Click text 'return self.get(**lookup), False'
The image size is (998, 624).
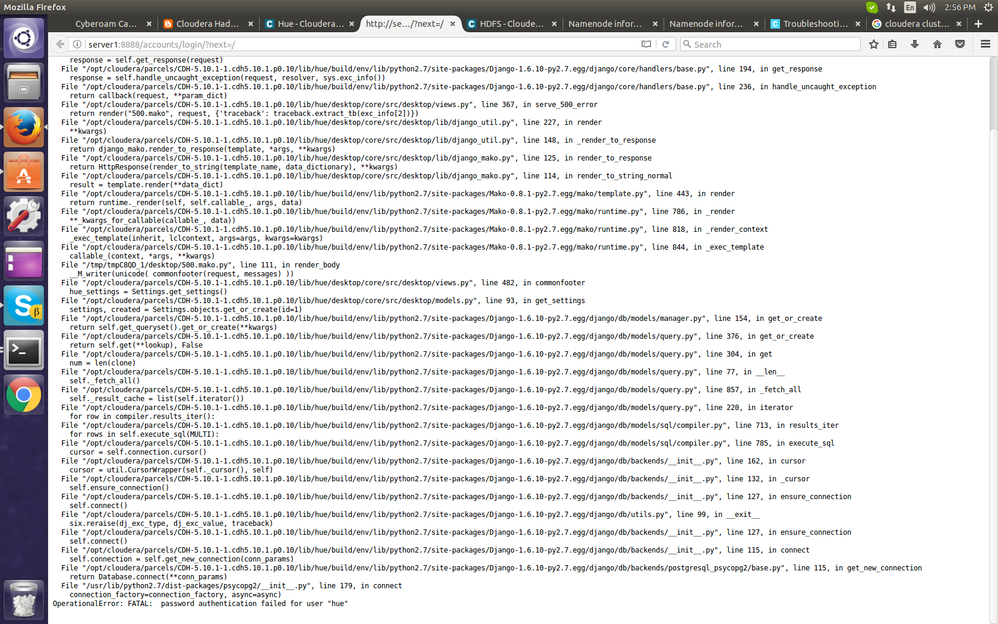coord(136,344)
